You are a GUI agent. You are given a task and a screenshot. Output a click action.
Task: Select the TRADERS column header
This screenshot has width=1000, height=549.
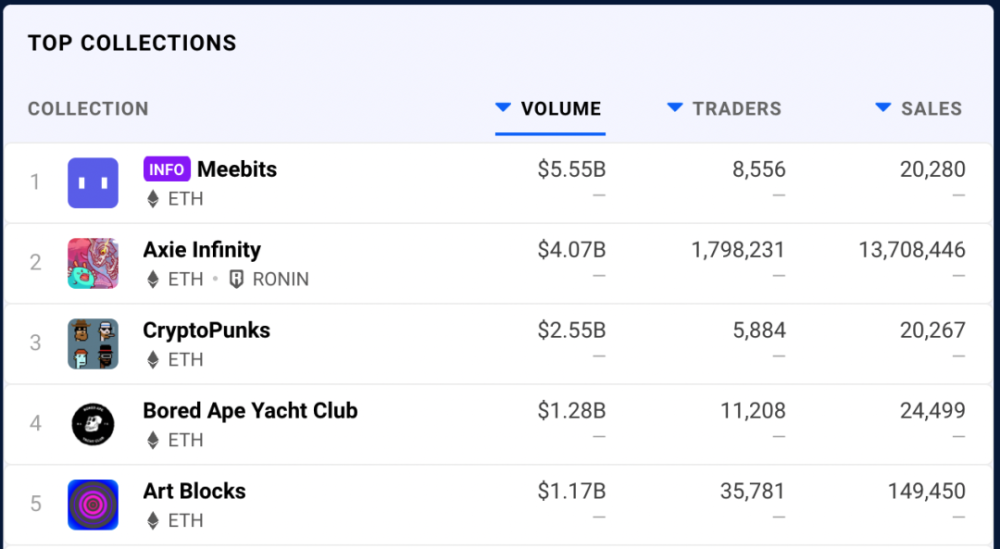pos(737,109)
